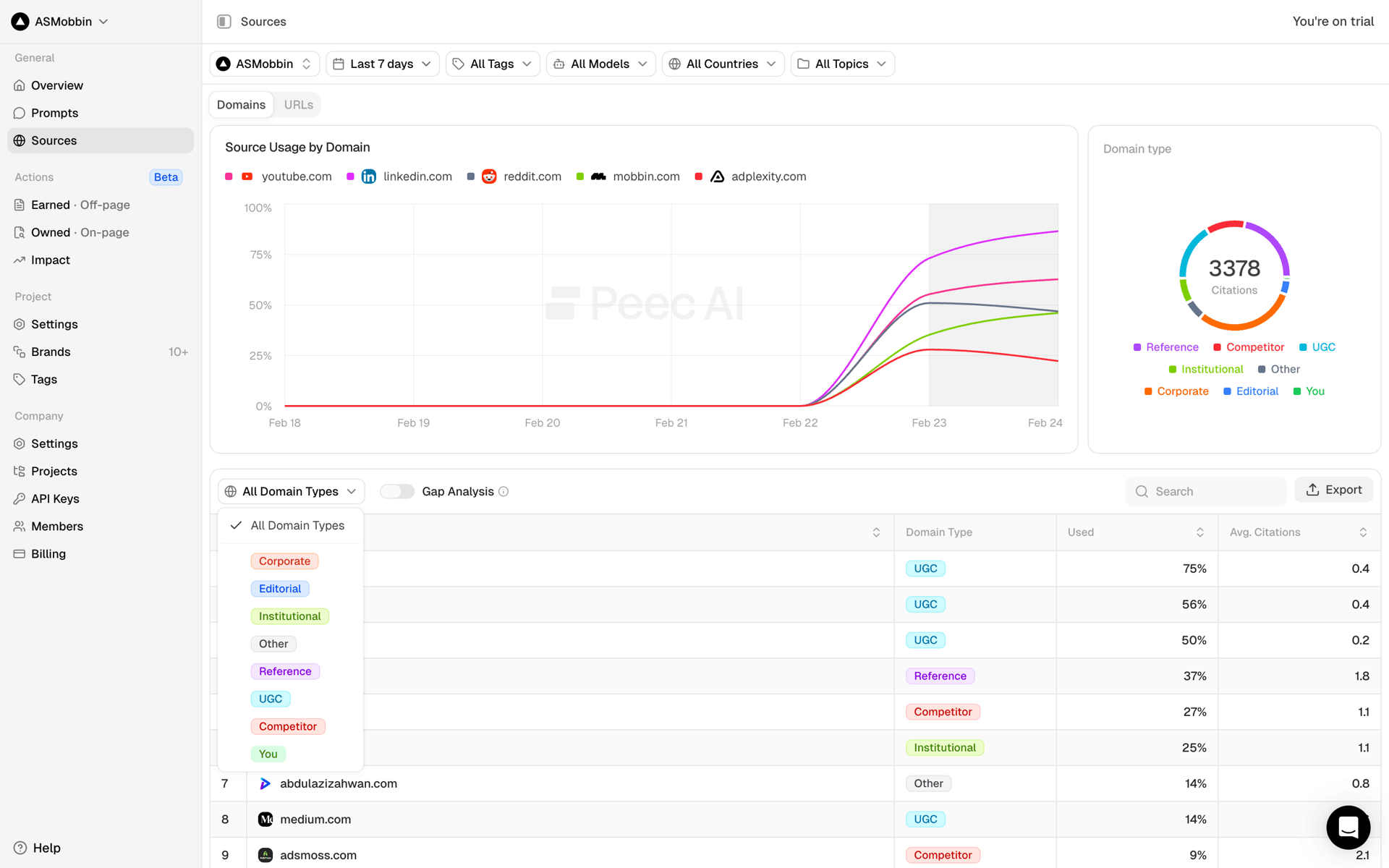Open Owned On-page actions
The image size is (1389, 868).
click(x=101, y=232)
